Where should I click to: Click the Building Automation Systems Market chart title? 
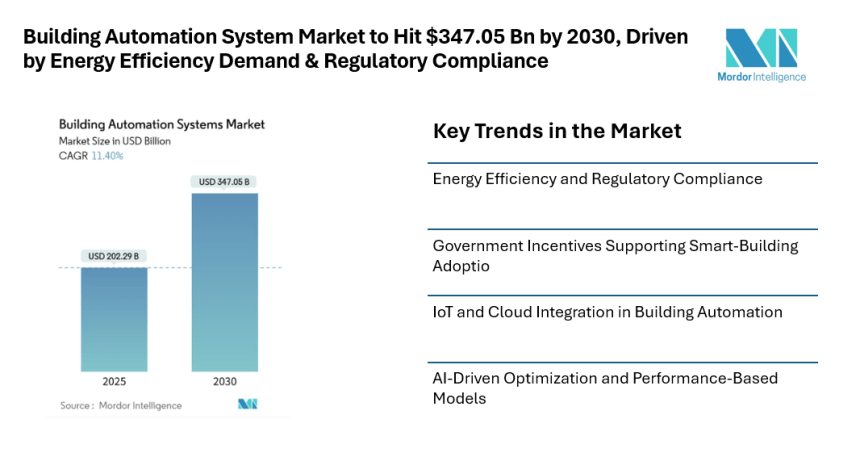tap(161, 125)
